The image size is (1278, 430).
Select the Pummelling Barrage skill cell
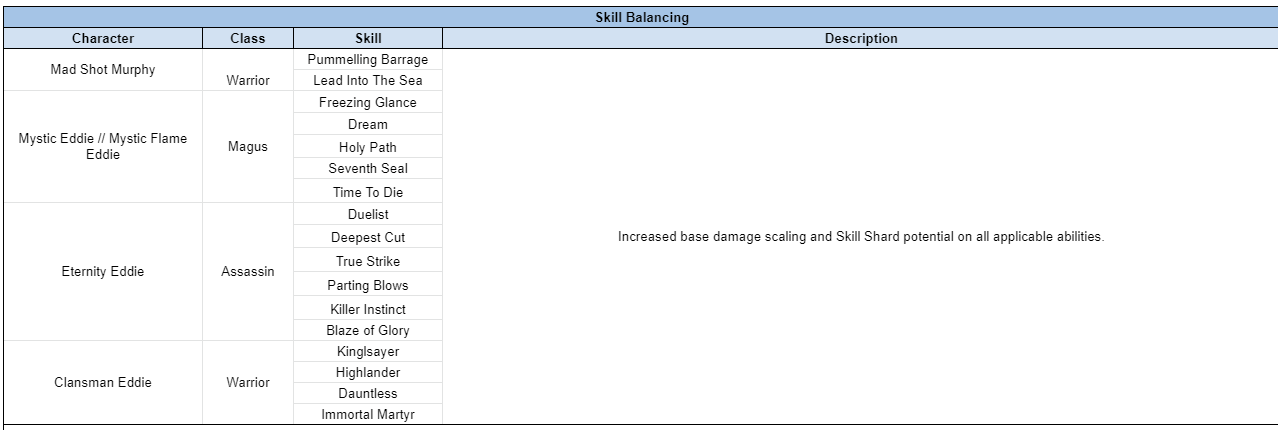click(x=368, y=59)
